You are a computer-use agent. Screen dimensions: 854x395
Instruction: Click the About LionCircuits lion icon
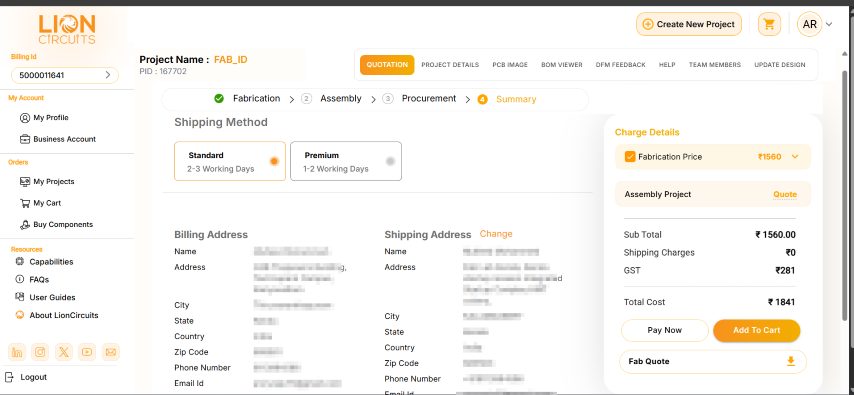point(20,315)
